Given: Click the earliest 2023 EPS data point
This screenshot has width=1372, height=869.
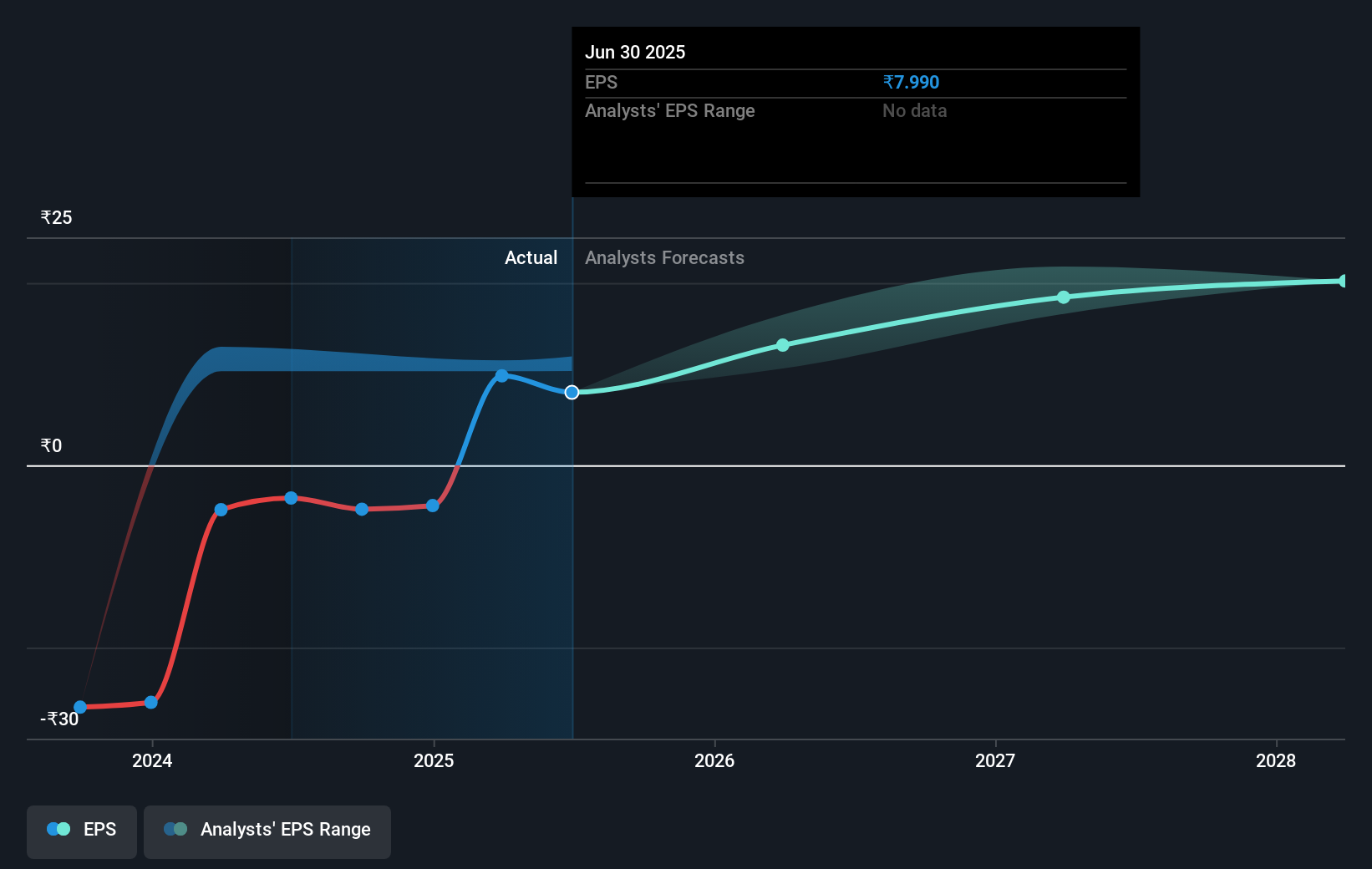Looking at the screenshot, I should [x=79, y=706].
